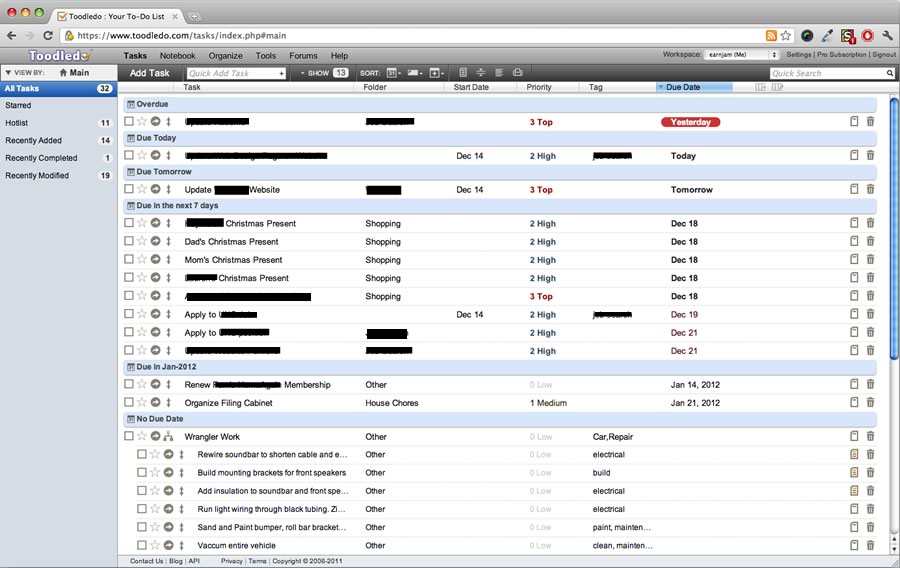900x568 pixels.
Task: Open actions arrow icon for Organize Filing Cabinet
Action: (155, 403)
